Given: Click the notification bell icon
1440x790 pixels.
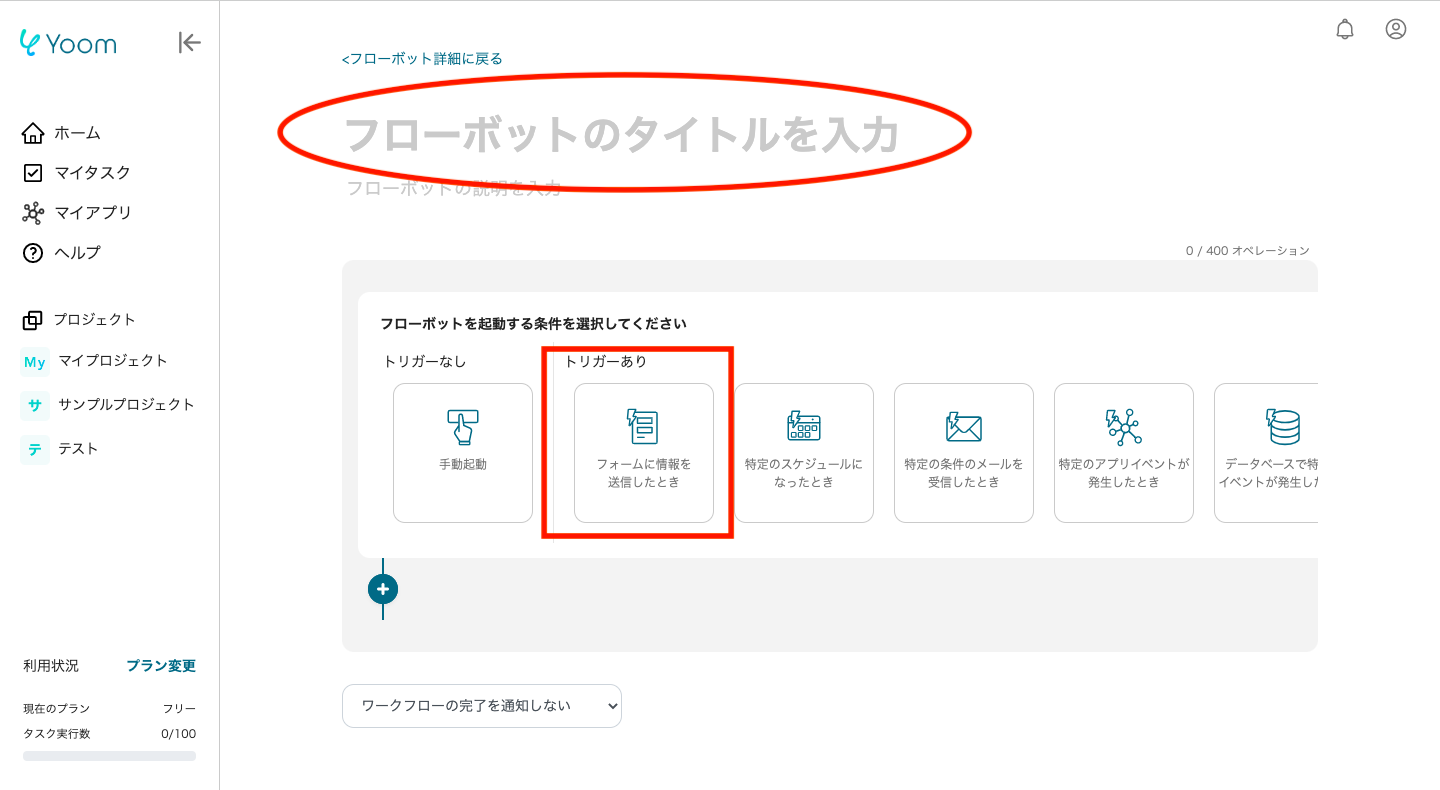Looking at the screenshot, I should click(1345, 29).
